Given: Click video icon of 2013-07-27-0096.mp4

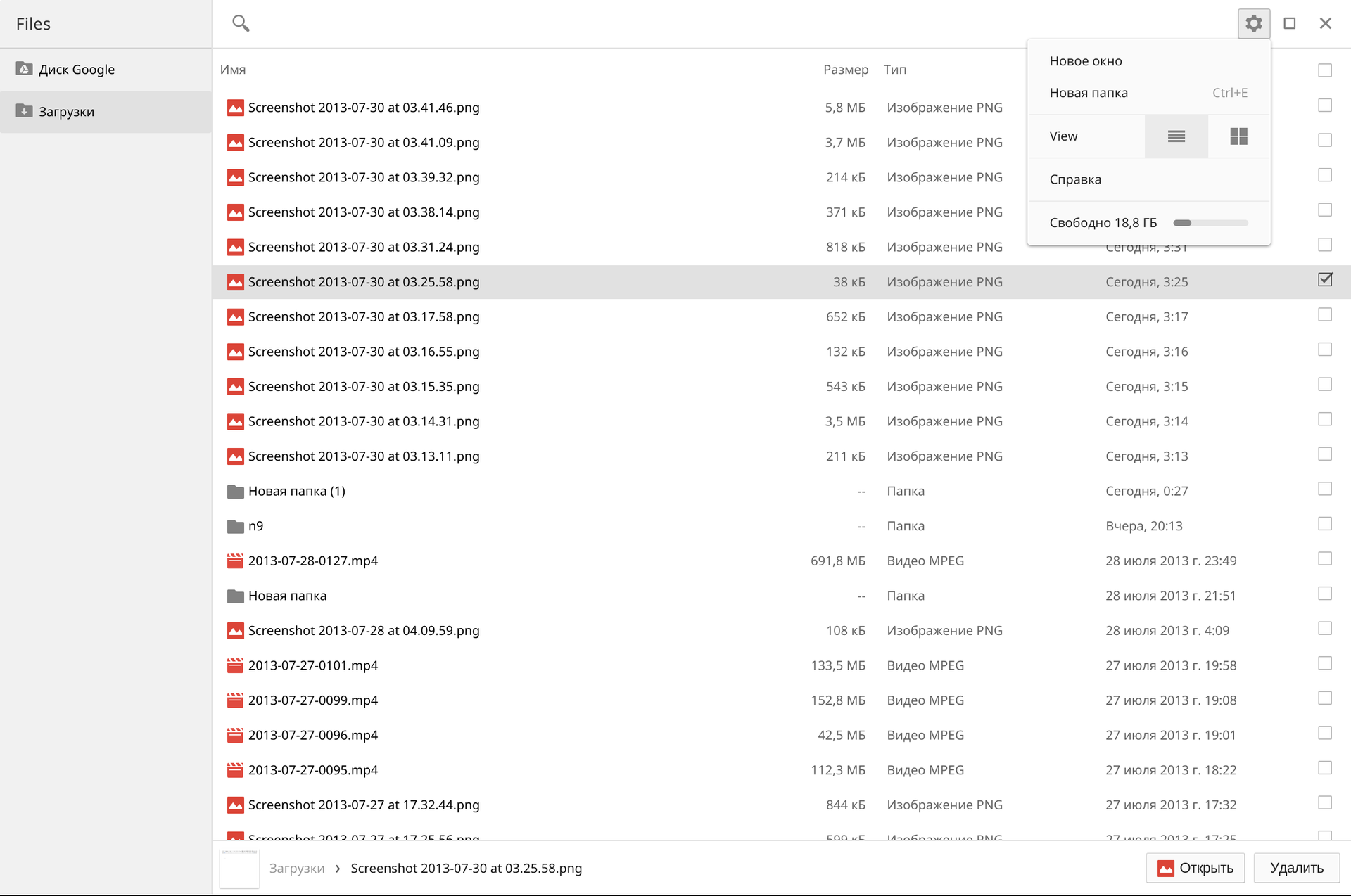Looking at the screenshot, I should pyautogui.click(x=236, y=736).
